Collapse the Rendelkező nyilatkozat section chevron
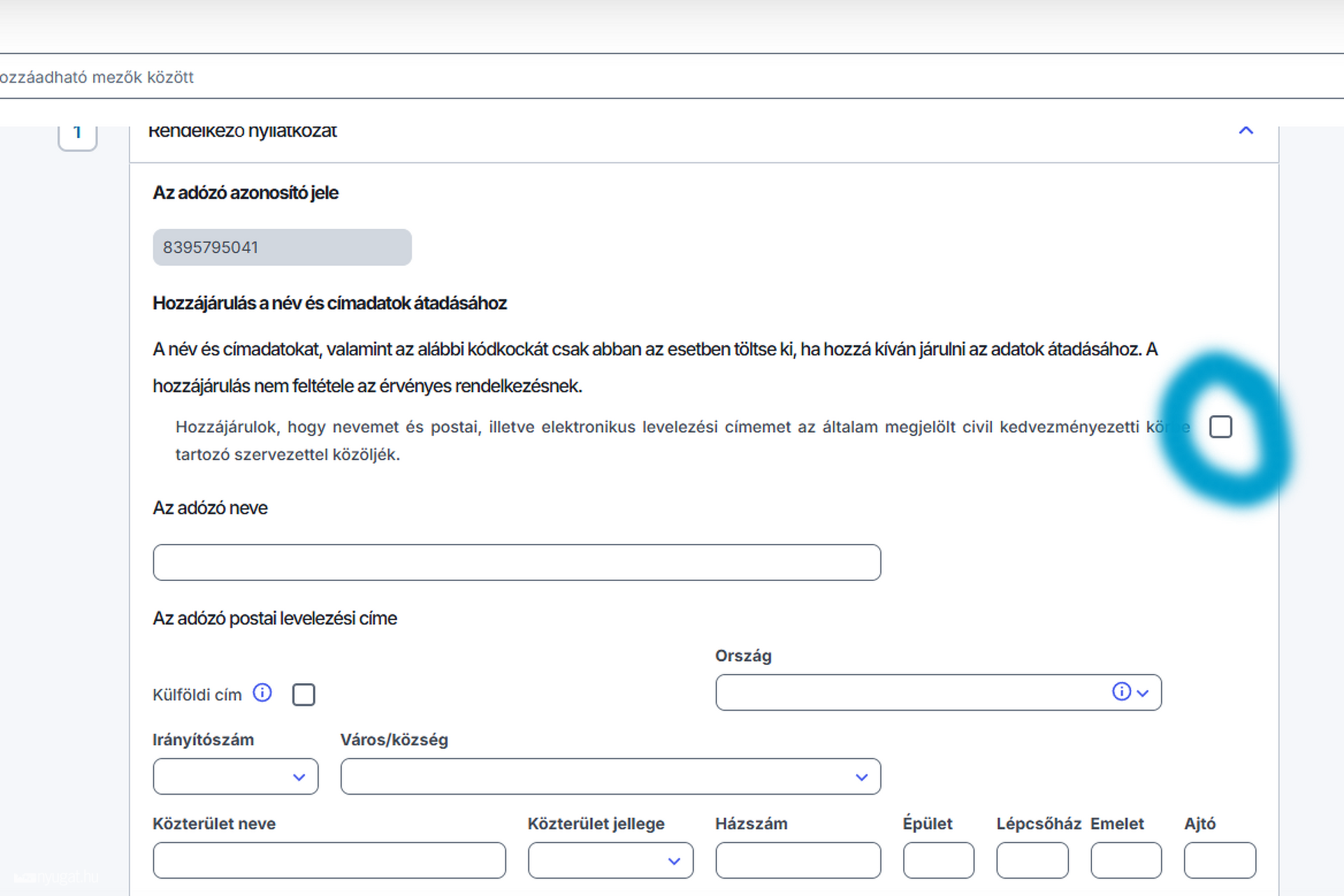 [1246, 130]
